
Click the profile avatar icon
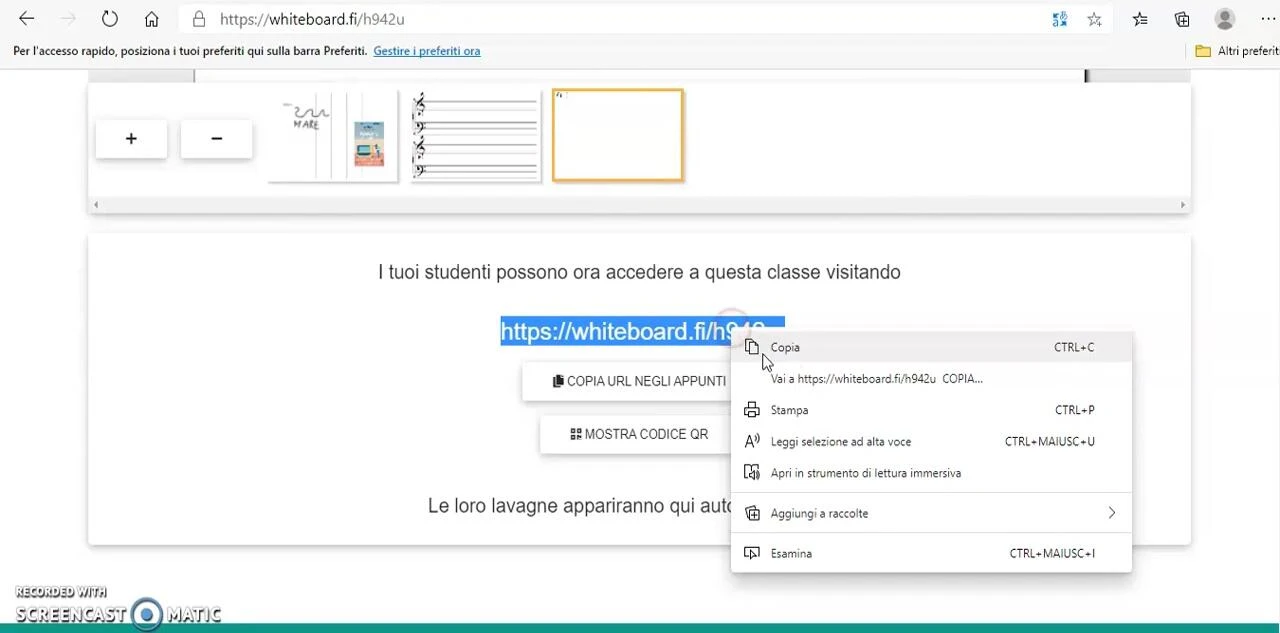(x=1224, y=19)
